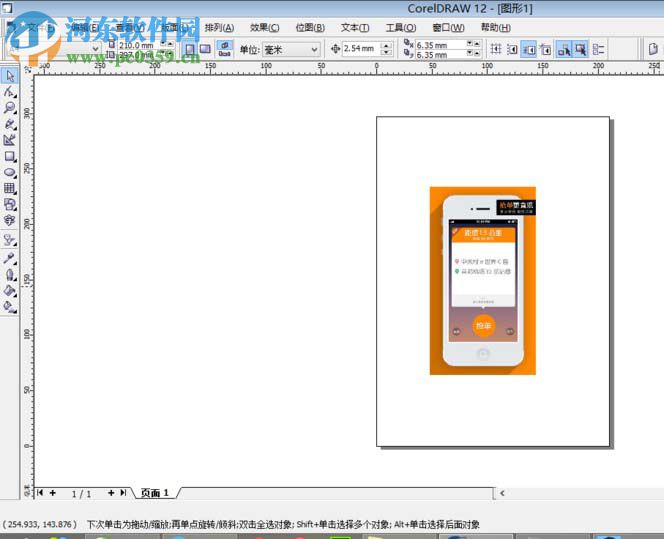Switch to the 页面 1 page tab
The image size is (664, 539).
[x=155, y=493]
